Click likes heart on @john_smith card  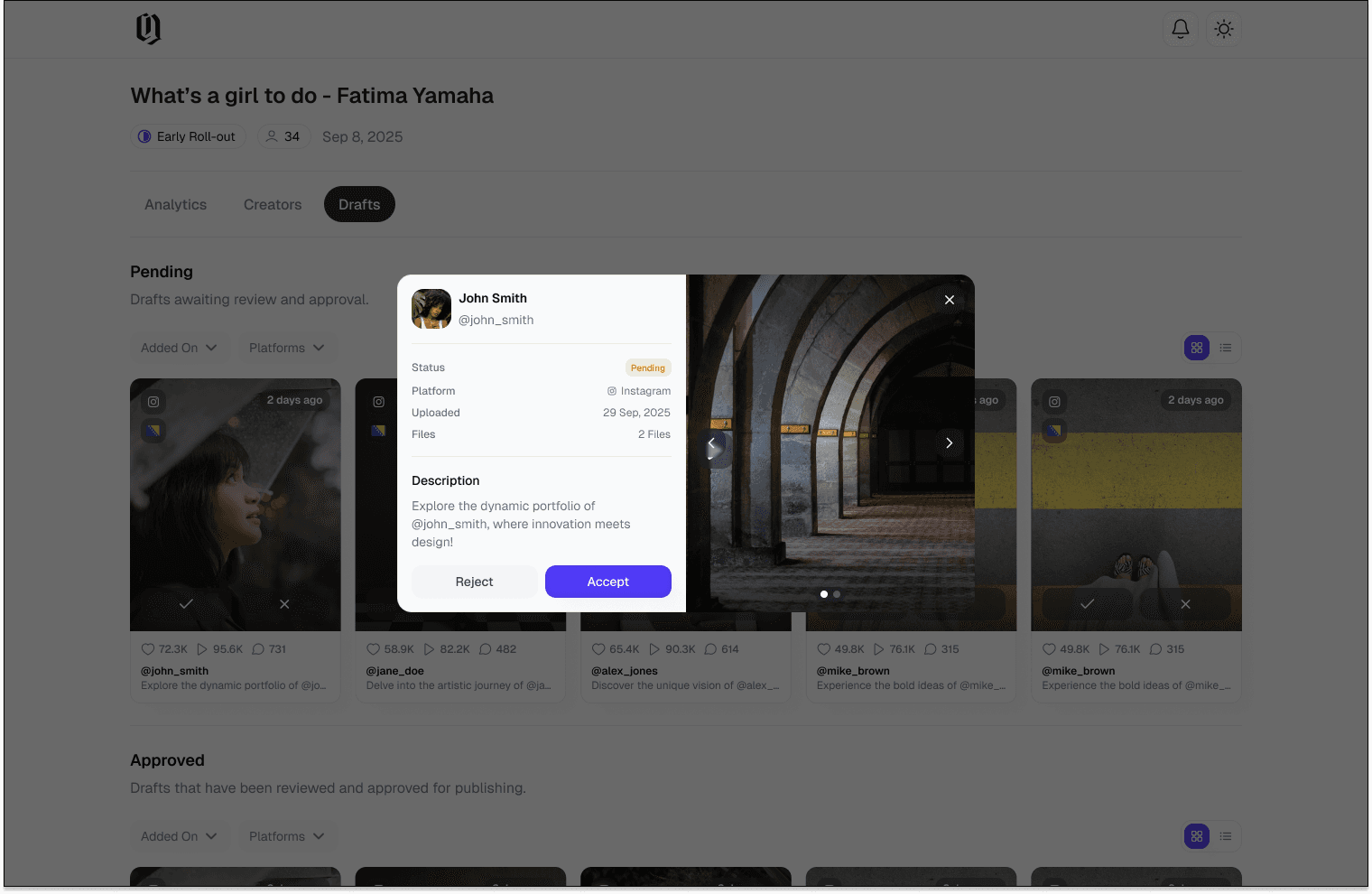(148, 649)
